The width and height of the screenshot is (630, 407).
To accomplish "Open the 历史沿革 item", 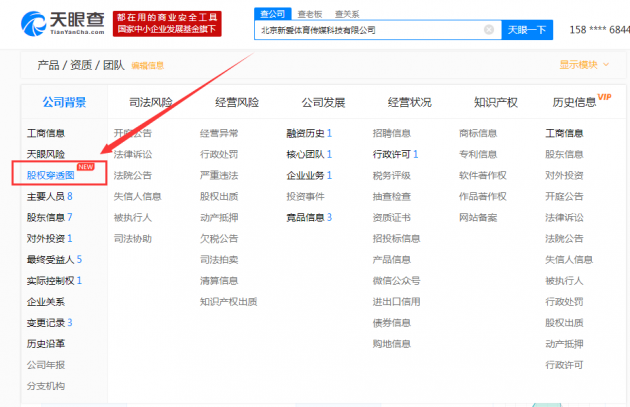I will [x=46, y=344].
